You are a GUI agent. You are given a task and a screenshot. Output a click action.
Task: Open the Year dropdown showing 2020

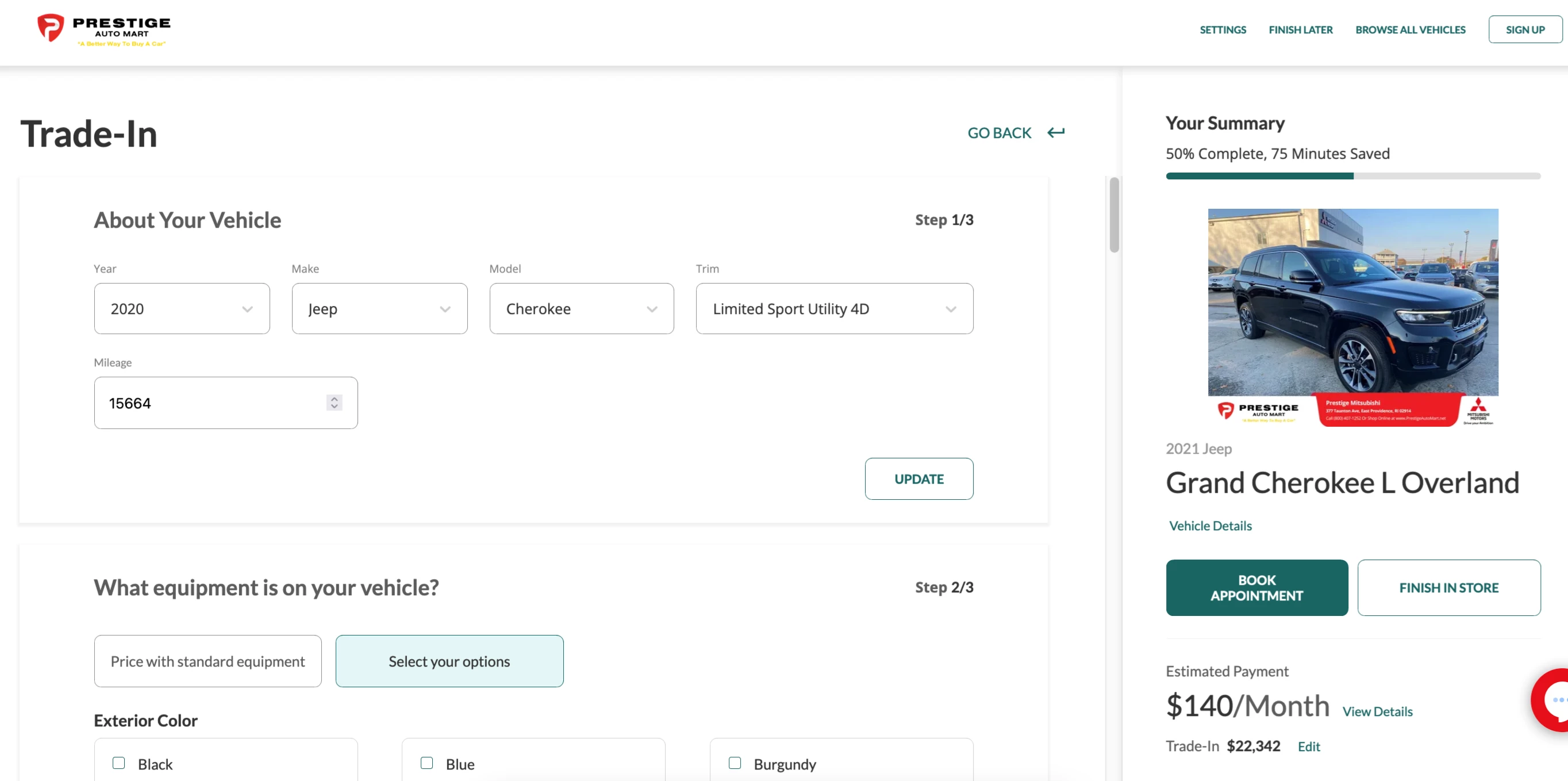click(x=182, y=309)
